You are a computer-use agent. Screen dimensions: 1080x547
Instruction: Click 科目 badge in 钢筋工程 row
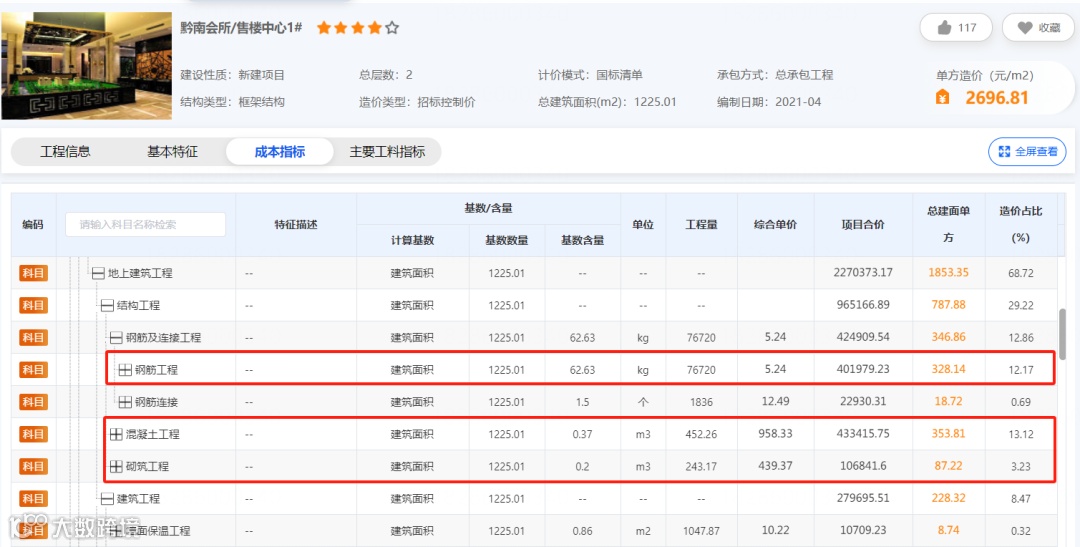coord(32,369)
